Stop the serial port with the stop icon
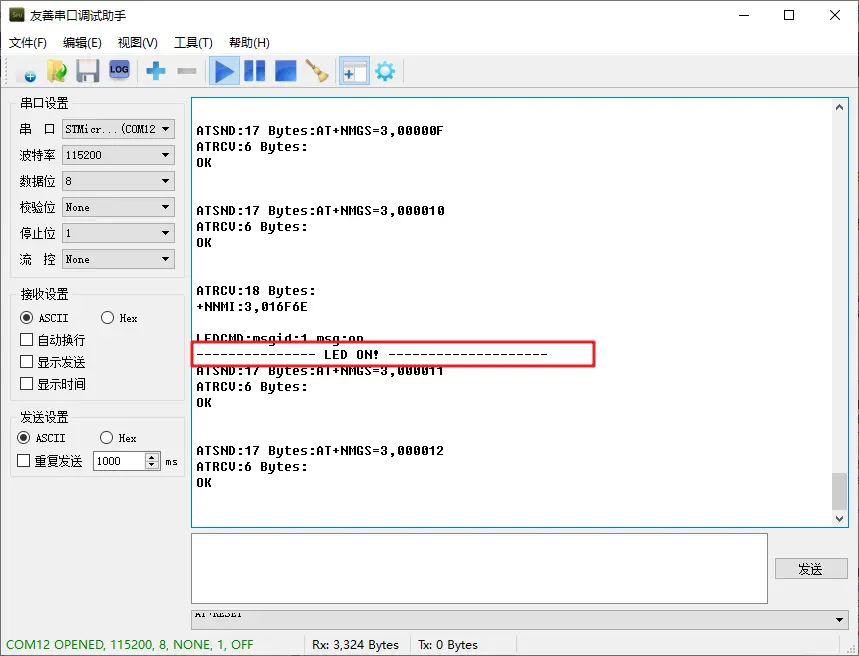 pos(285,71)
